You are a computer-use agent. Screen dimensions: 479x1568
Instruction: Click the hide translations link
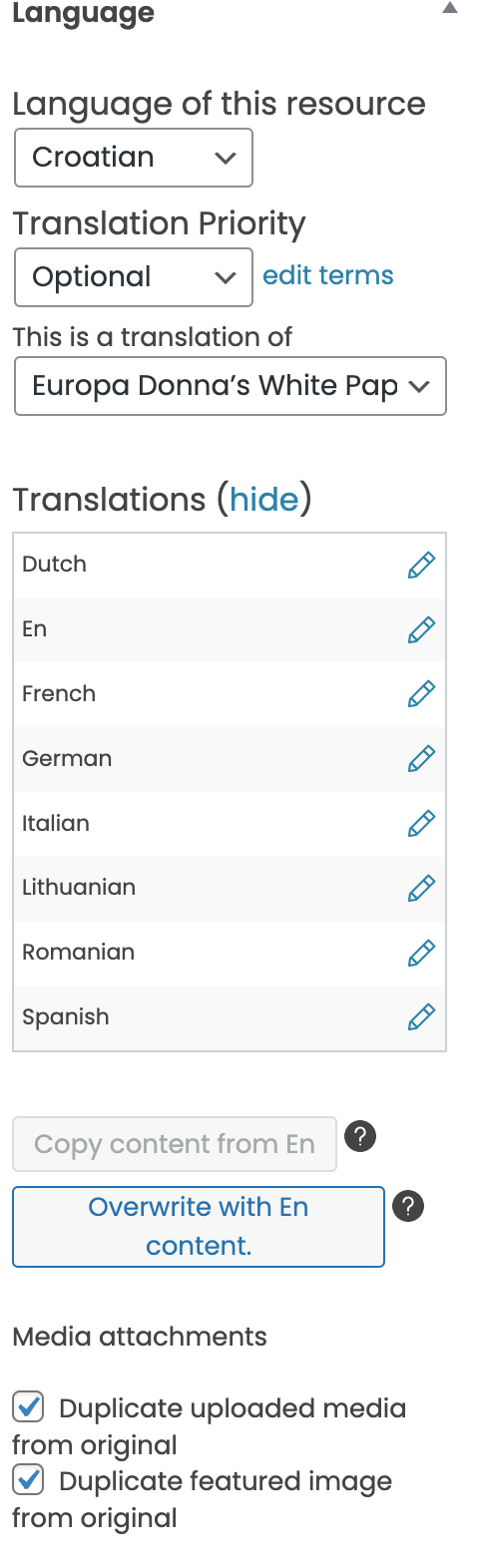pyautogui.click(x=264, y=499)
